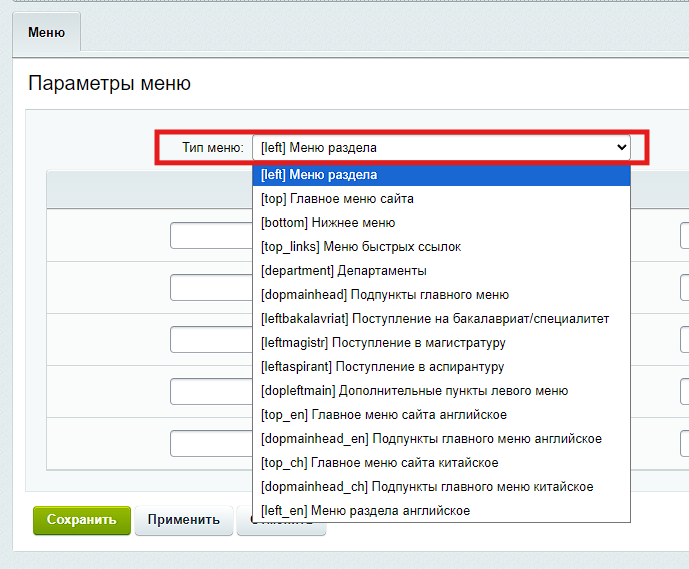Focus the second row's left input field
This screenshot has height=569, width=689.
[212, 287]
